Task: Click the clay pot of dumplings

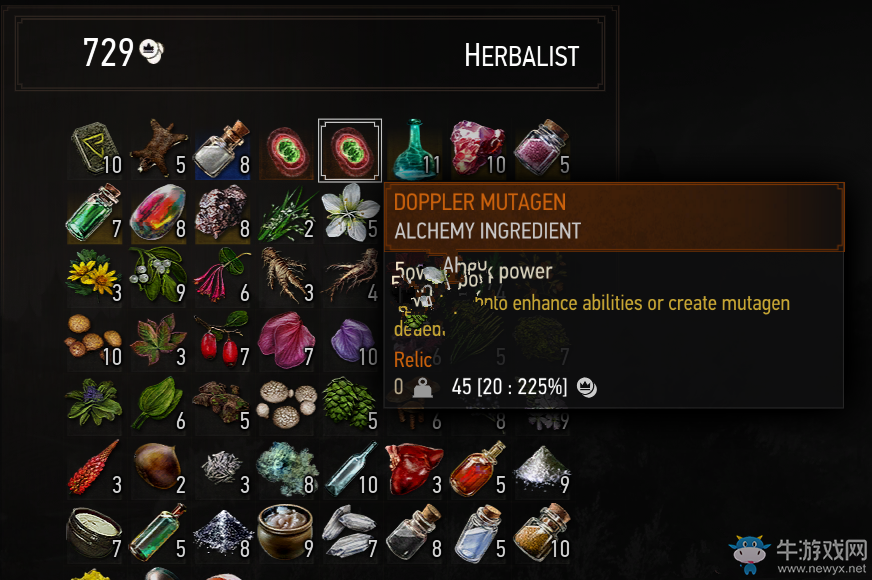Action: point(287,532)
